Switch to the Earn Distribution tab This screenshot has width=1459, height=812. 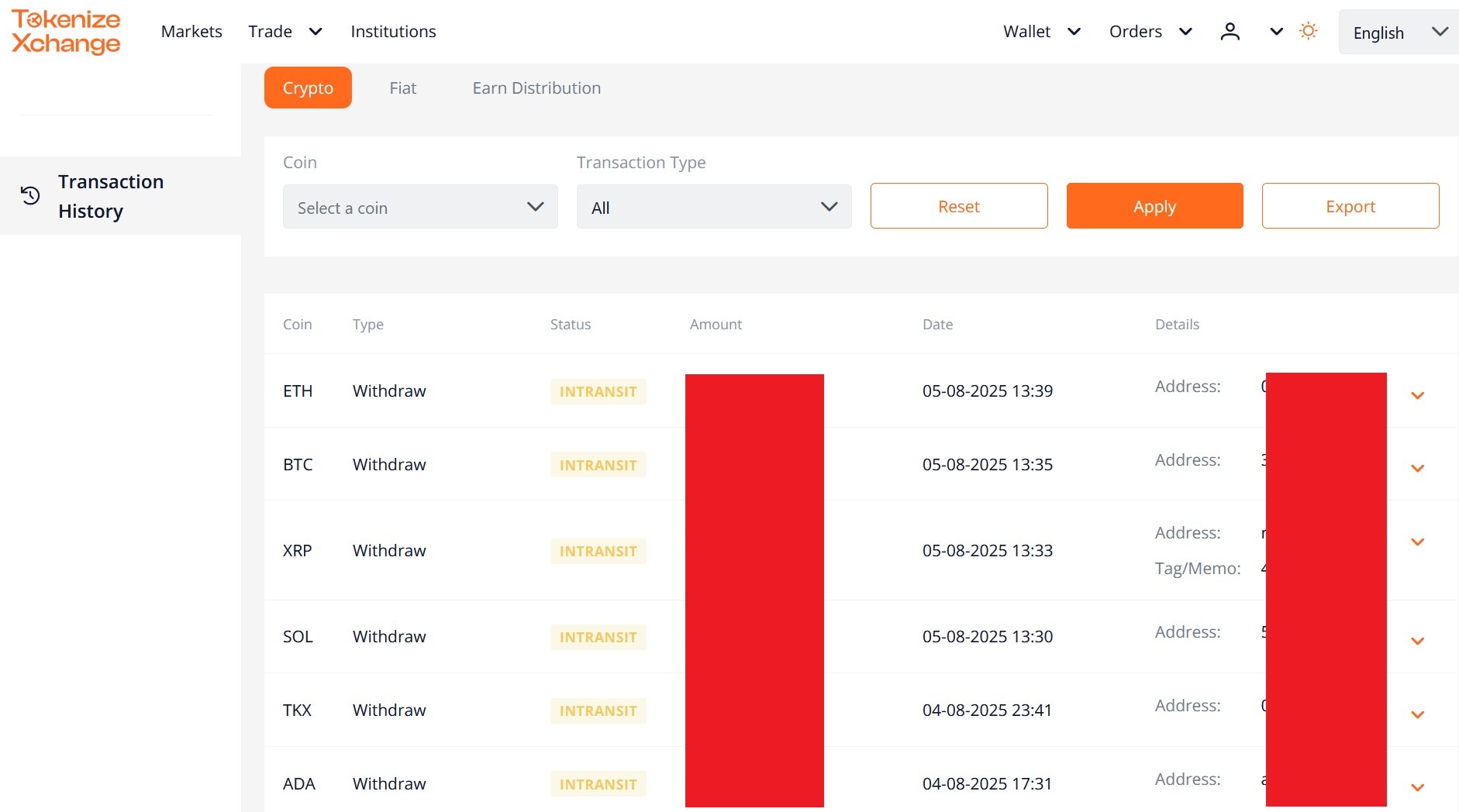tap(536, 88)
